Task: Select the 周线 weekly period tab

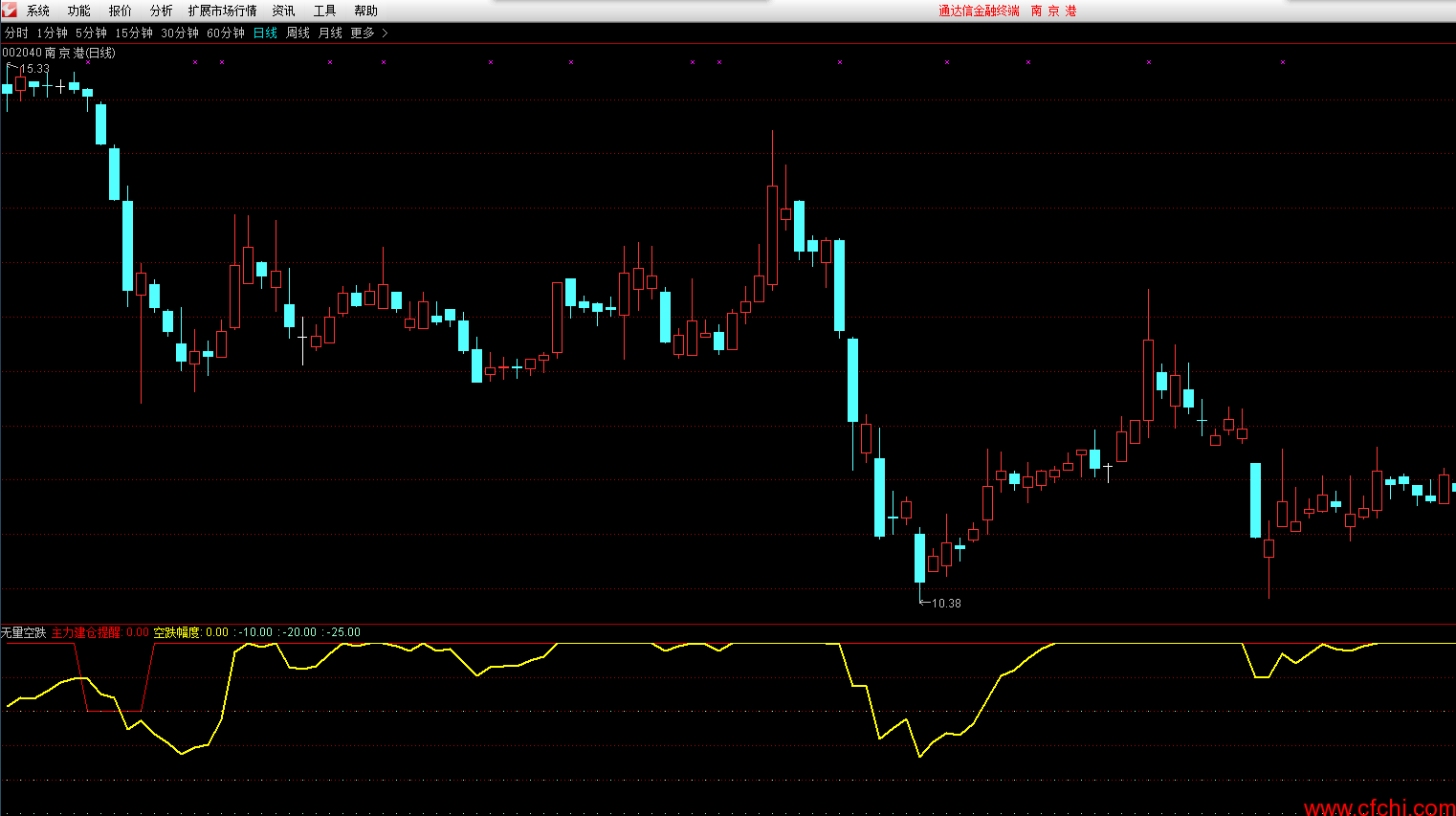Action: point(298,33)
